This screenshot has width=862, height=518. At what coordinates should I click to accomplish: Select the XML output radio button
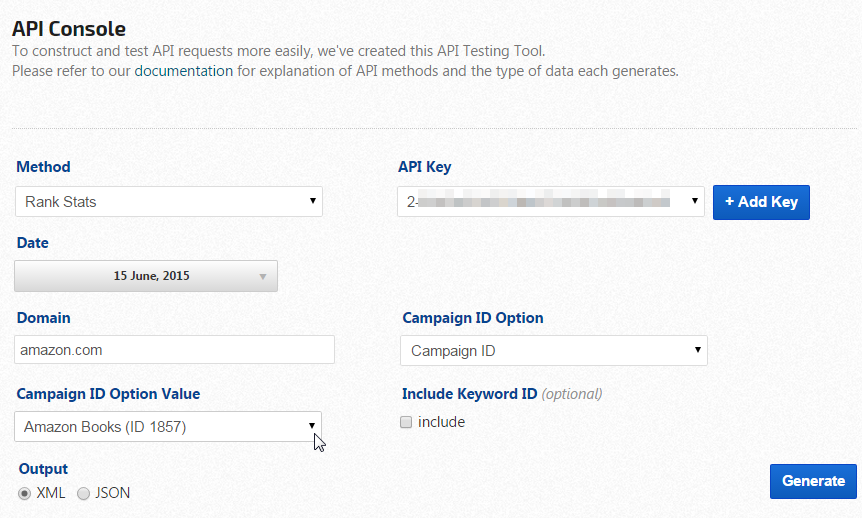25,493
